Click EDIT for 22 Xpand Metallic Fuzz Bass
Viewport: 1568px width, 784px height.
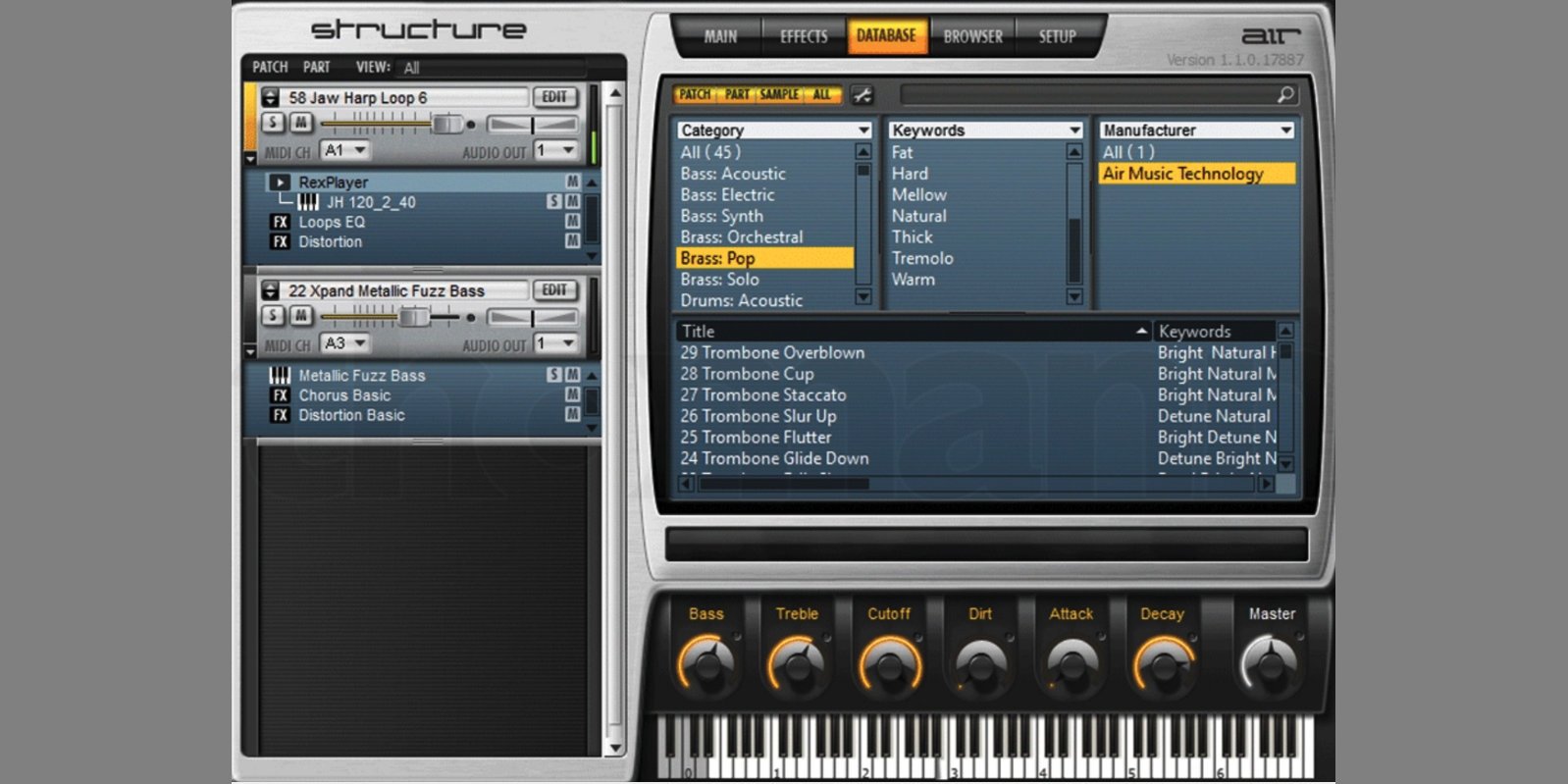(555, 290)
